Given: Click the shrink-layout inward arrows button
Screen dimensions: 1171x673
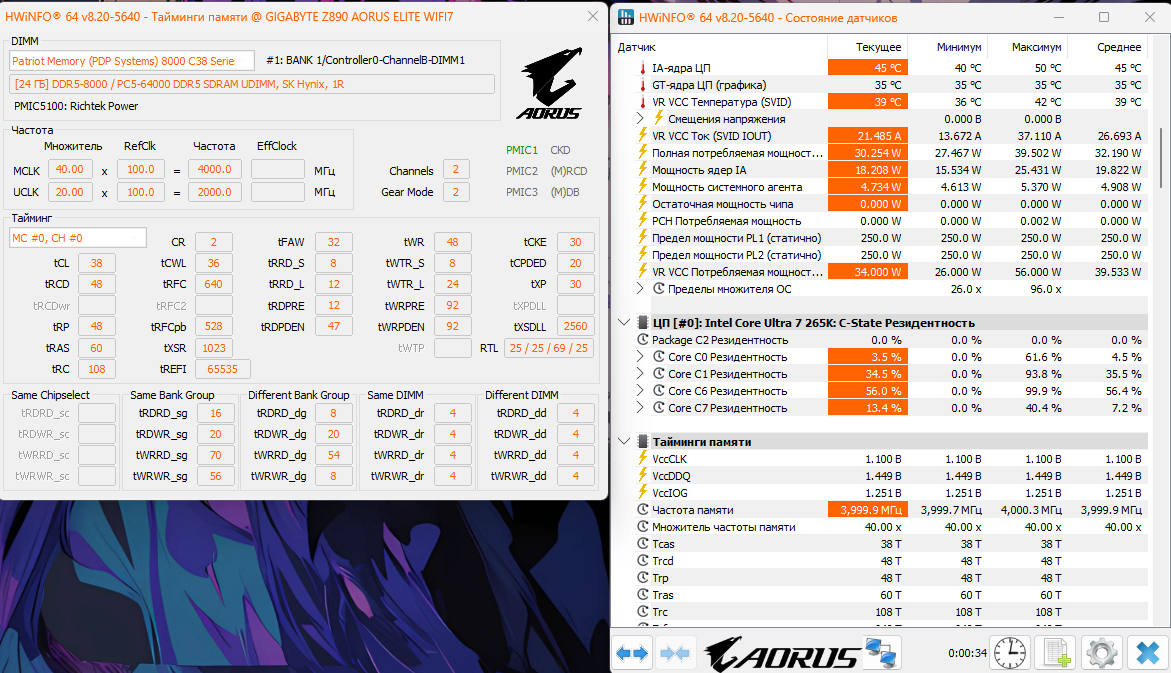Looking at the screenshot, I should [674, 654].
